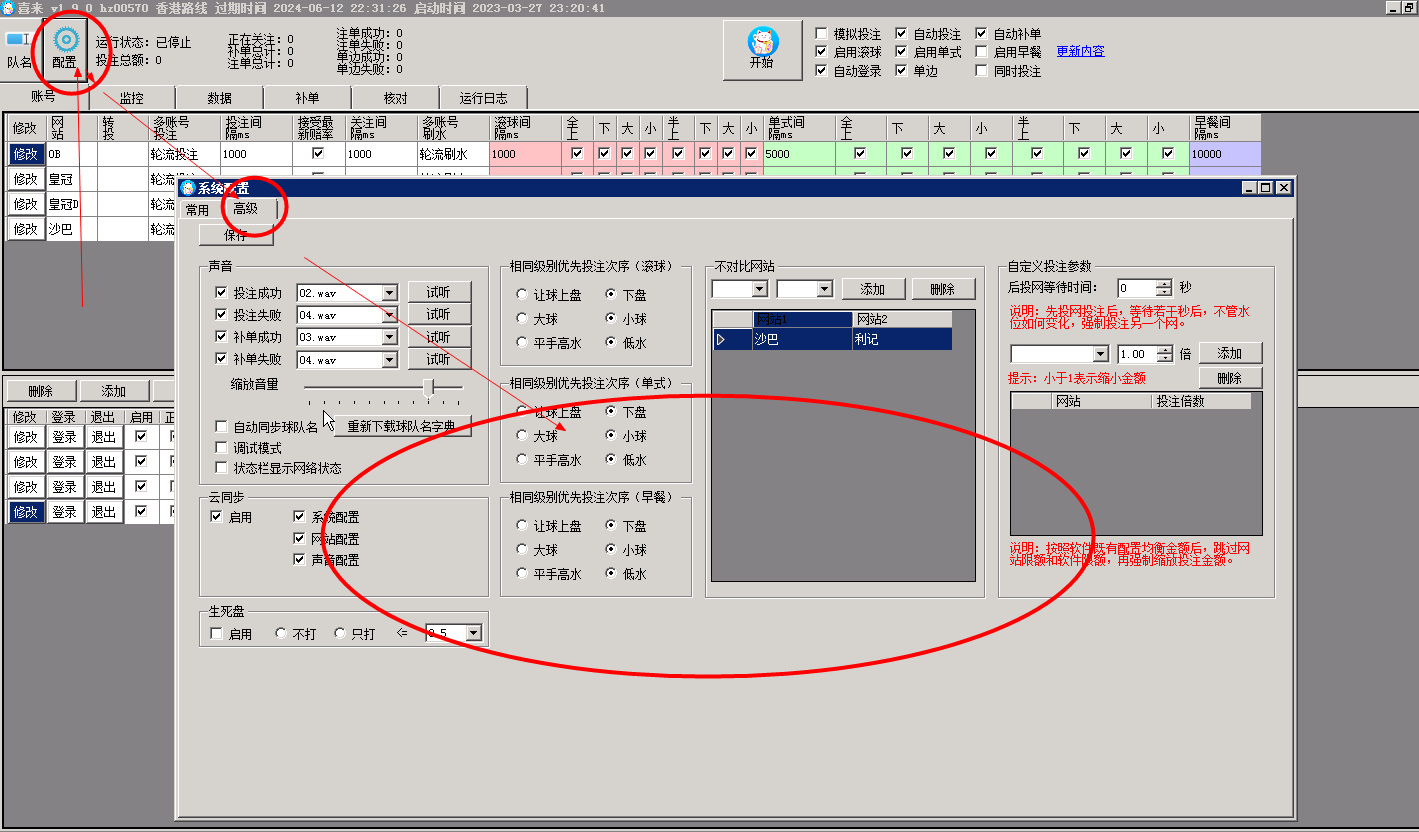Open the 运行日志 tab
The image size is (1419, 832).
point(484,98)
